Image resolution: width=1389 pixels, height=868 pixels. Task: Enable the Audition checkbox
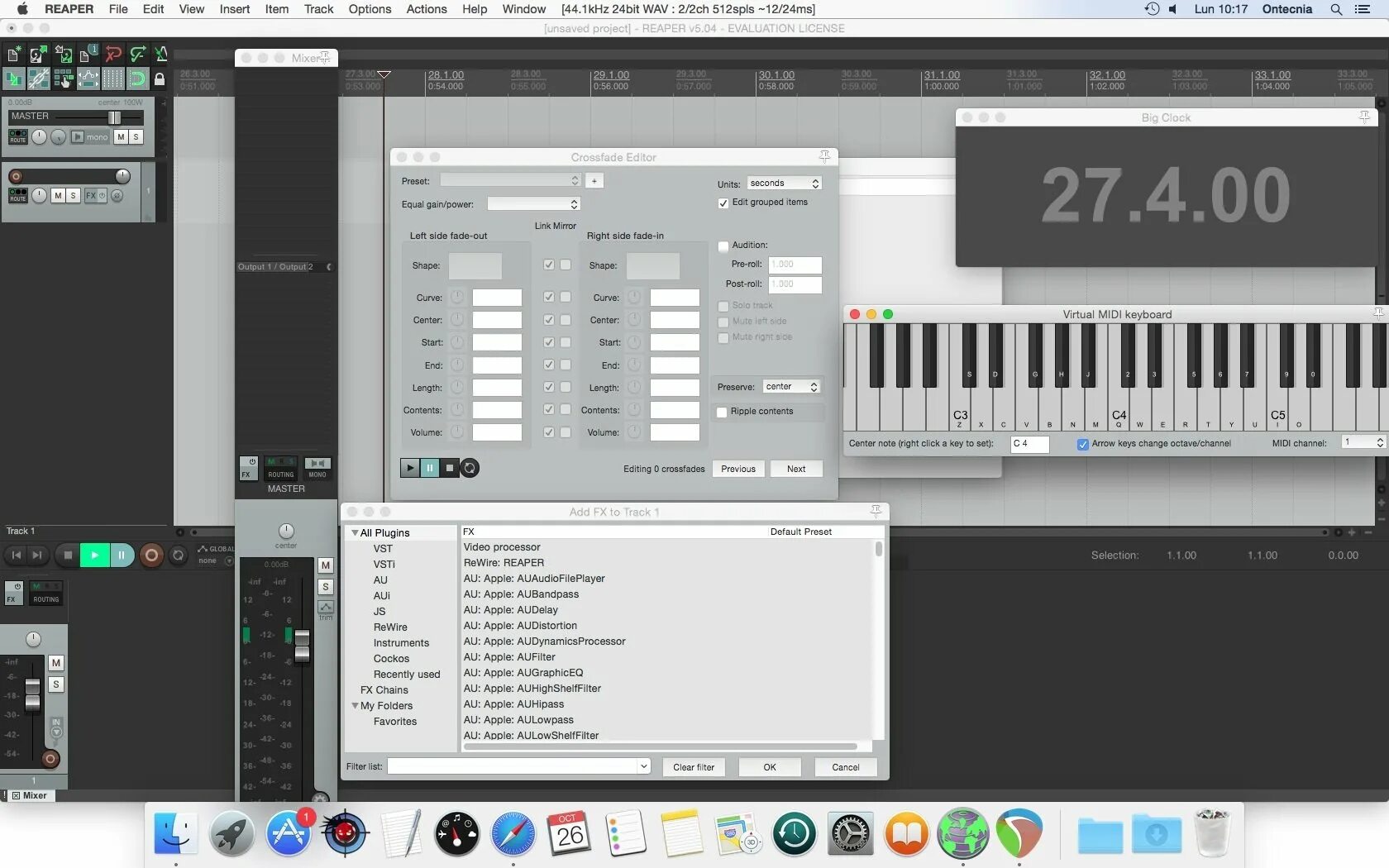(x=723, y=246)
